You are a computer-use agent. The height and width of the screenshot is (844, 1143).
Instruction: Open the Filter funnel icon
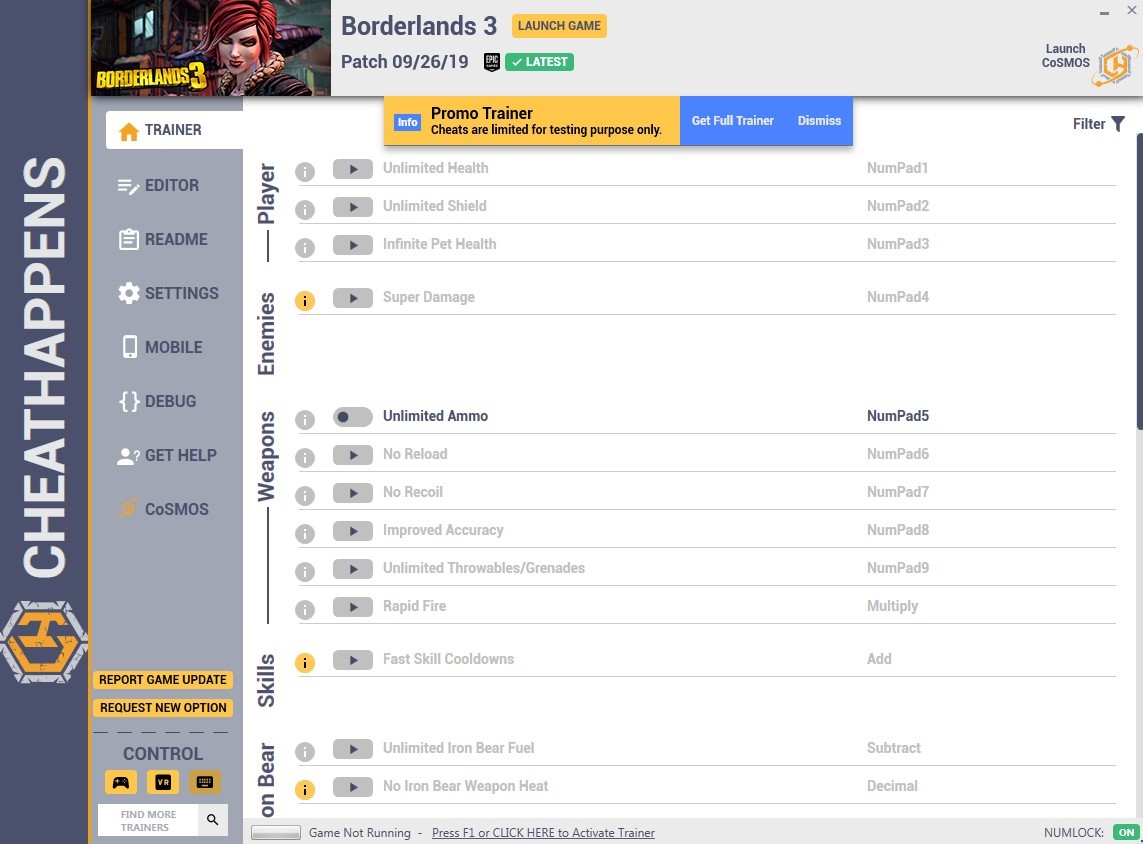click(x=1117, y=124)
